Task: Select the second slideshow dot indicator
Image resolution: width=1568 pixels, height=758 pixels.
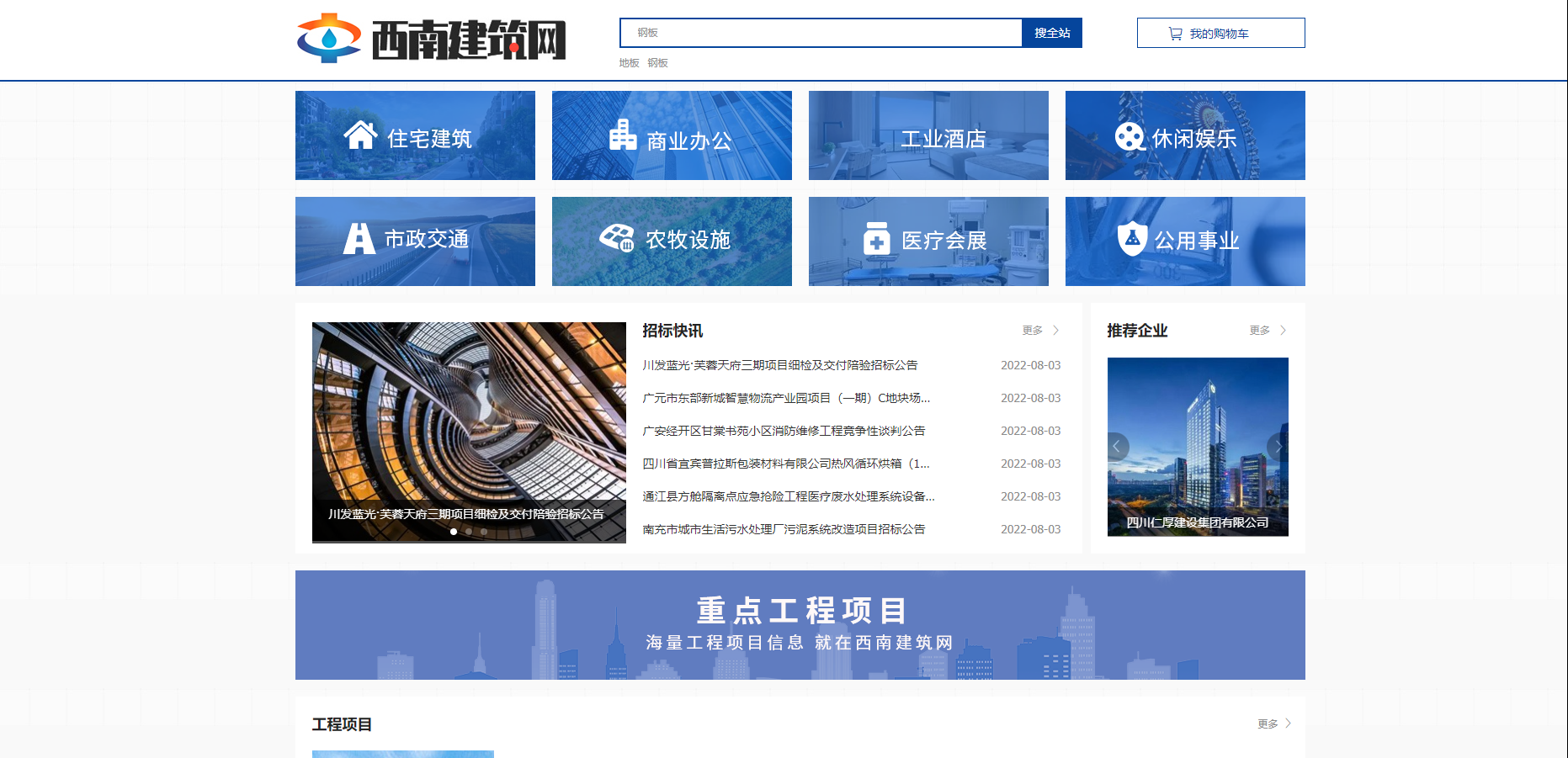Action: pos(469,532)
